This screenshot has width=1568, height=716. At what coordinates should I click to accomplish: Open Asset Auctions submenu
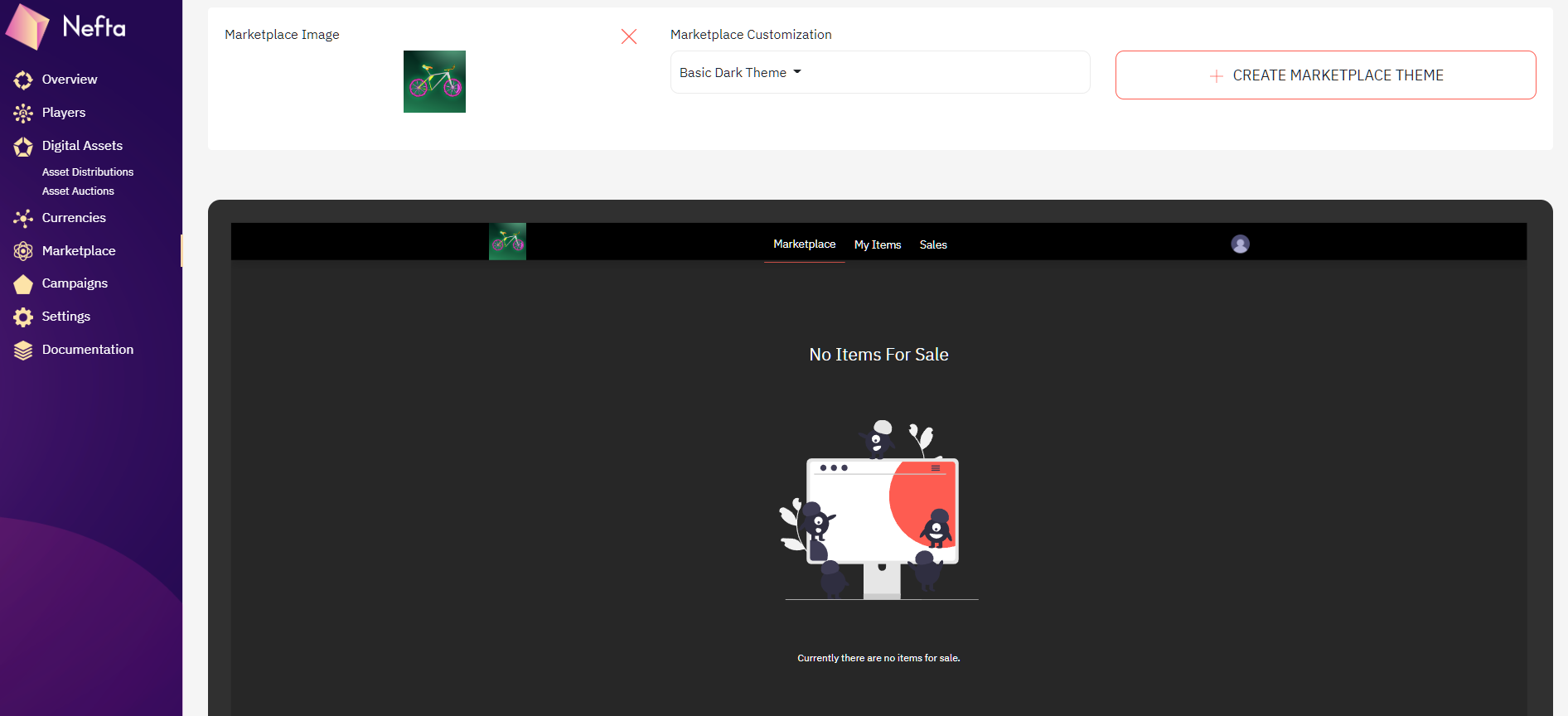pos(78,191)
